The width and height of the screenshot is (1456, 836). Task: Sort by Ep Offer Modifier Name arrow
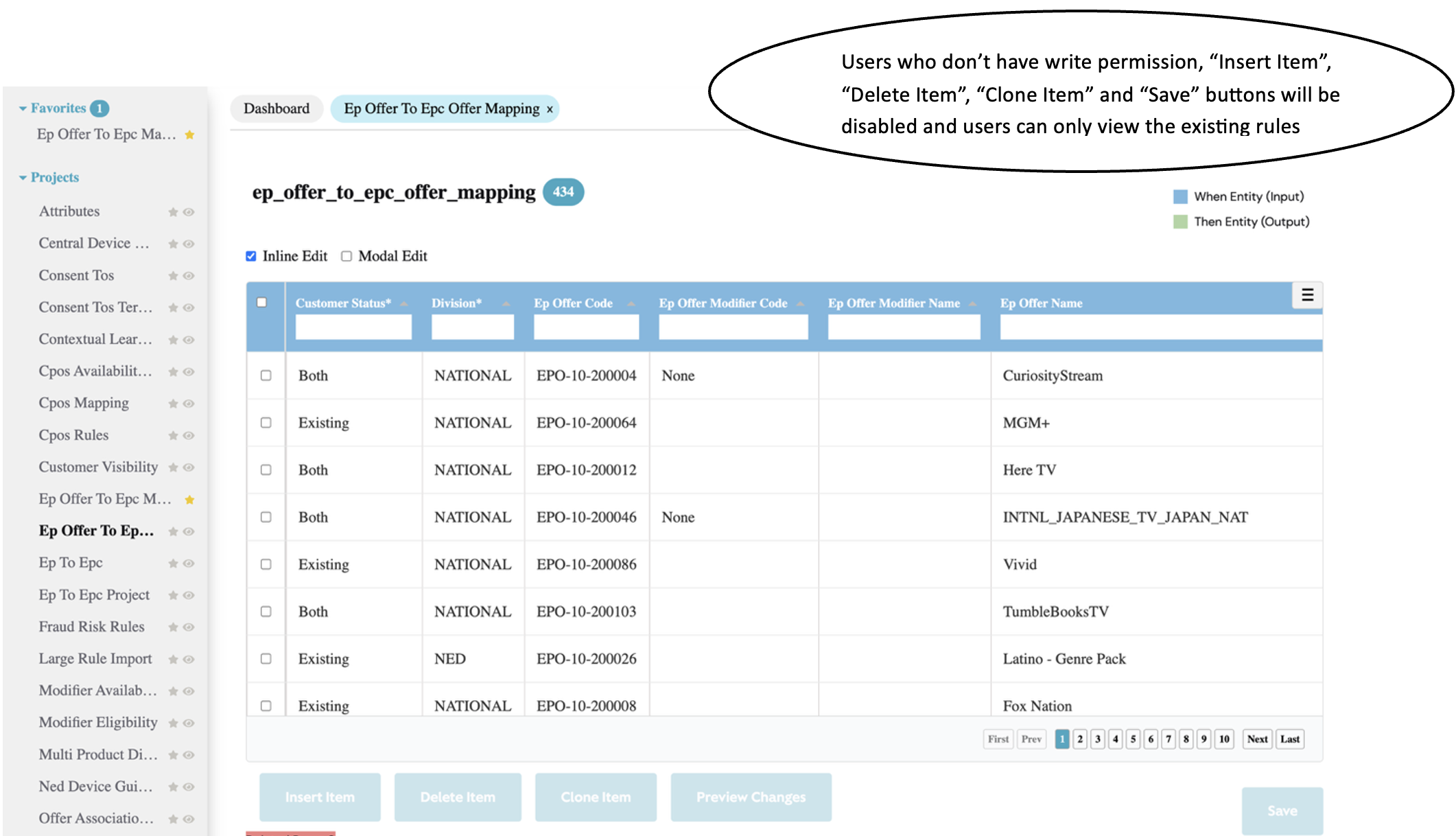(x=972, y=304)
